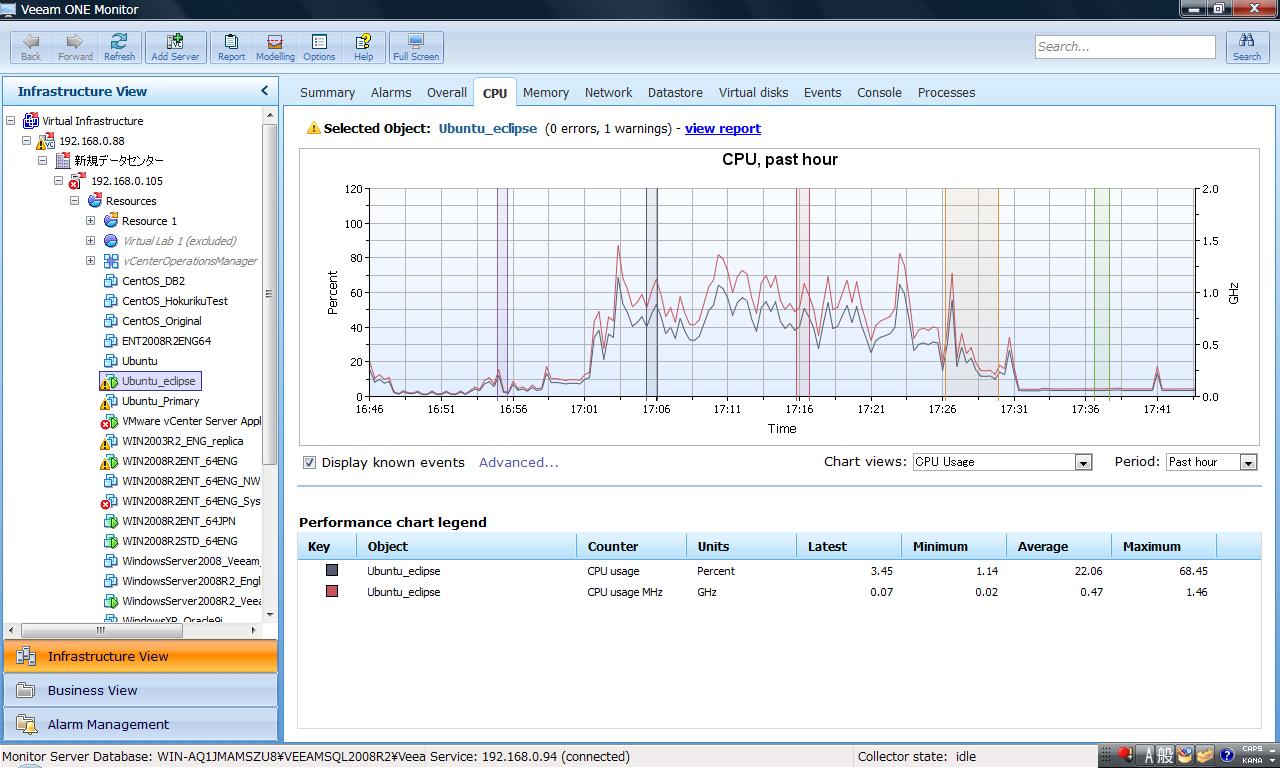1280x768 pixels.
Task: Open the view report link
Action: coord(723,128)
